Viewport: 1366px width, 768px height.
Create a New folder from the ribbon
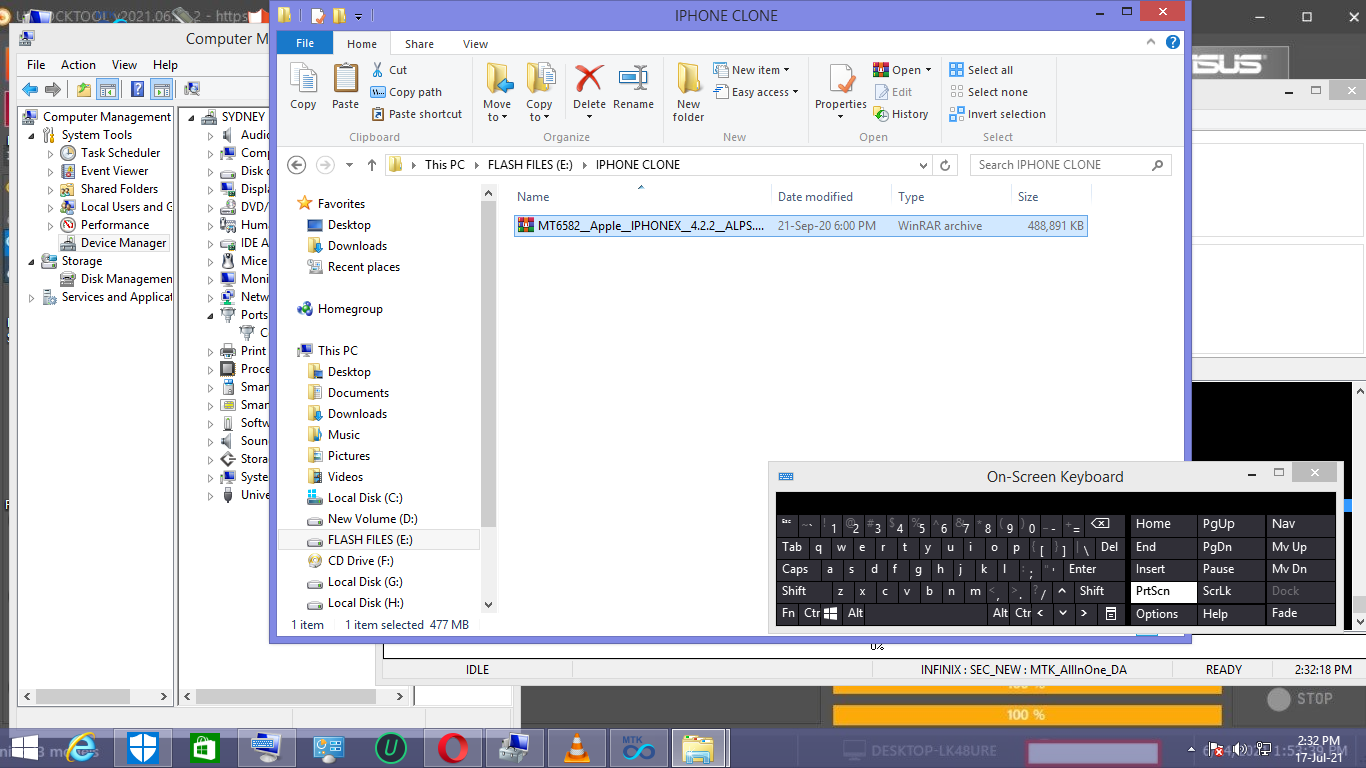pyautogui.click(x=688, y=92)
